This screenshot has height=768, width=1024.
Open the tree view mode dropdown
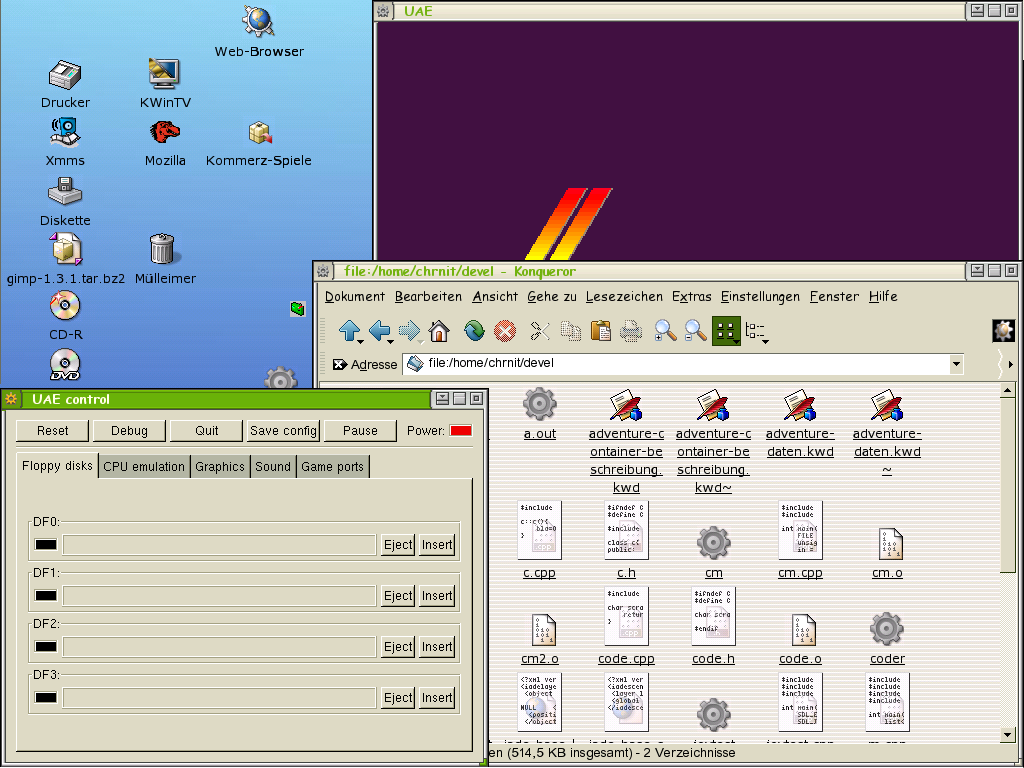pos(757,332)
